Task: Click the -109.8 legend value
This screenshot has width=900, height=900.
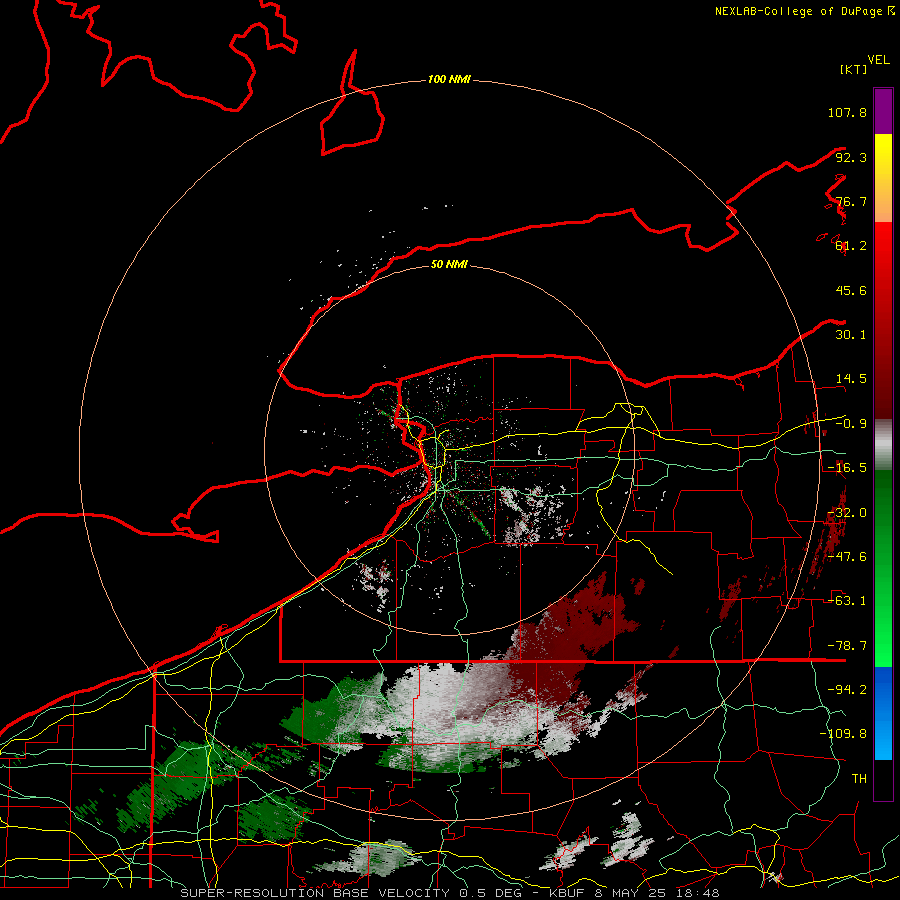Action: pos(843,734)
